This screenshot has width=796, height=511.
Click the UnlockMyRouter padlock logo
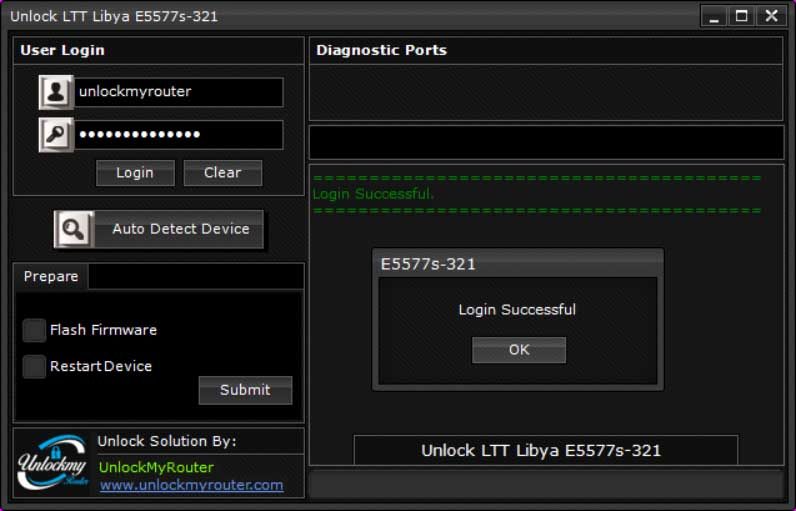click(52, 464)
